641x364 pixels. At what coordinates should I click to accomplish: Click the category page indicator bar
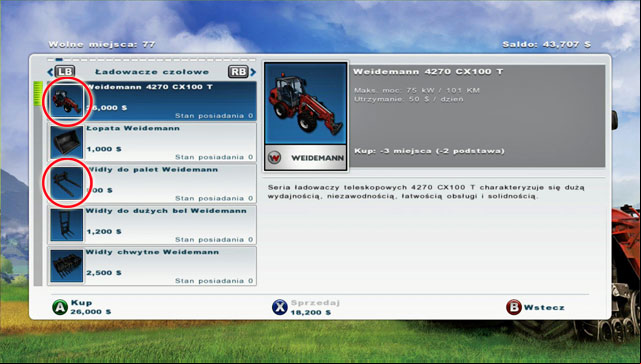pos(152,60)
